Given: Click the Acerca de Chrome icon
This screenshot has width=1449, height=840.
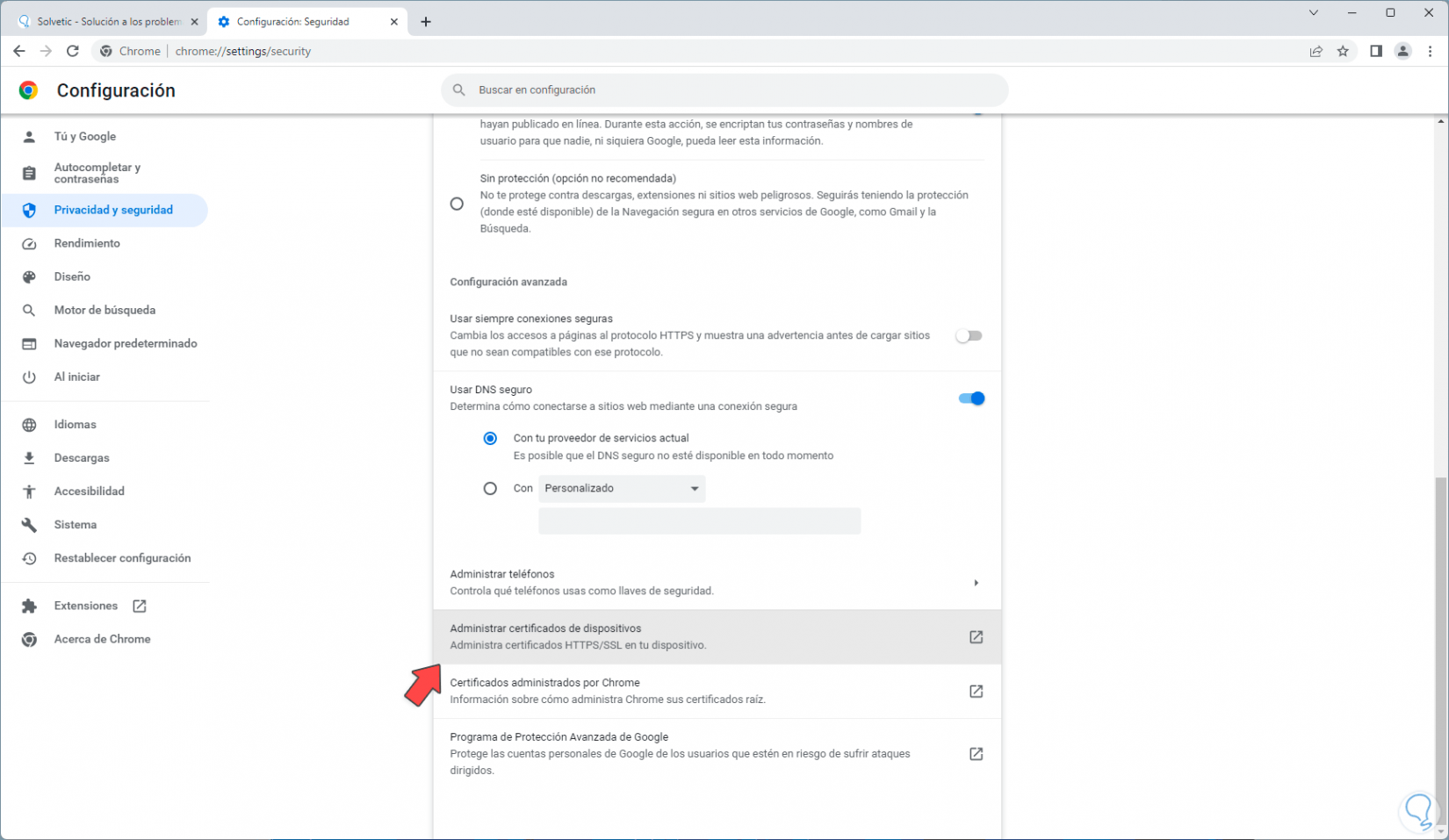Looking at the screenshot, I should point(29,640).
